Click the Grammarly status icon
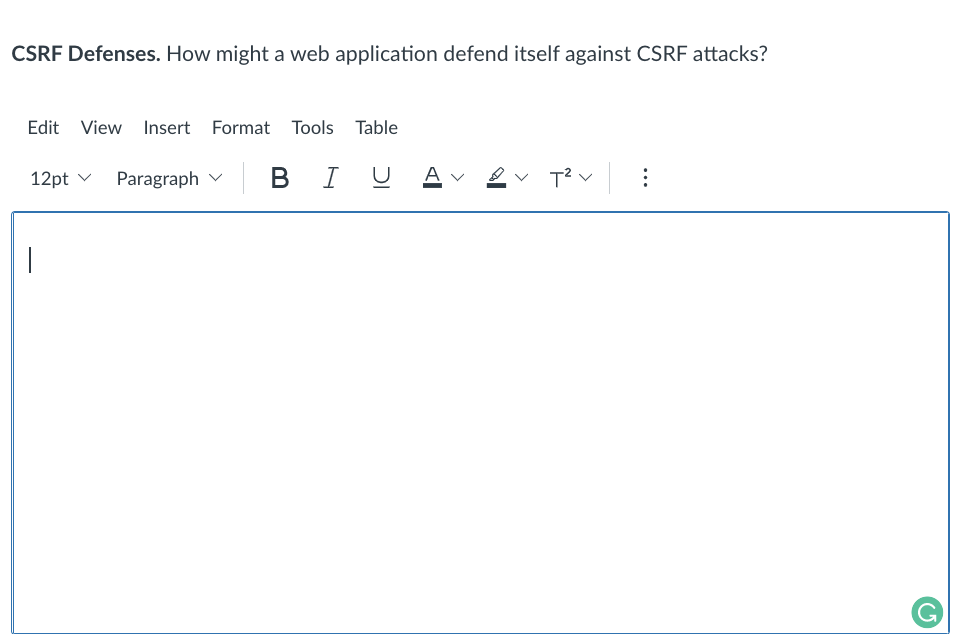968x634 pixels. click(926, 612)
